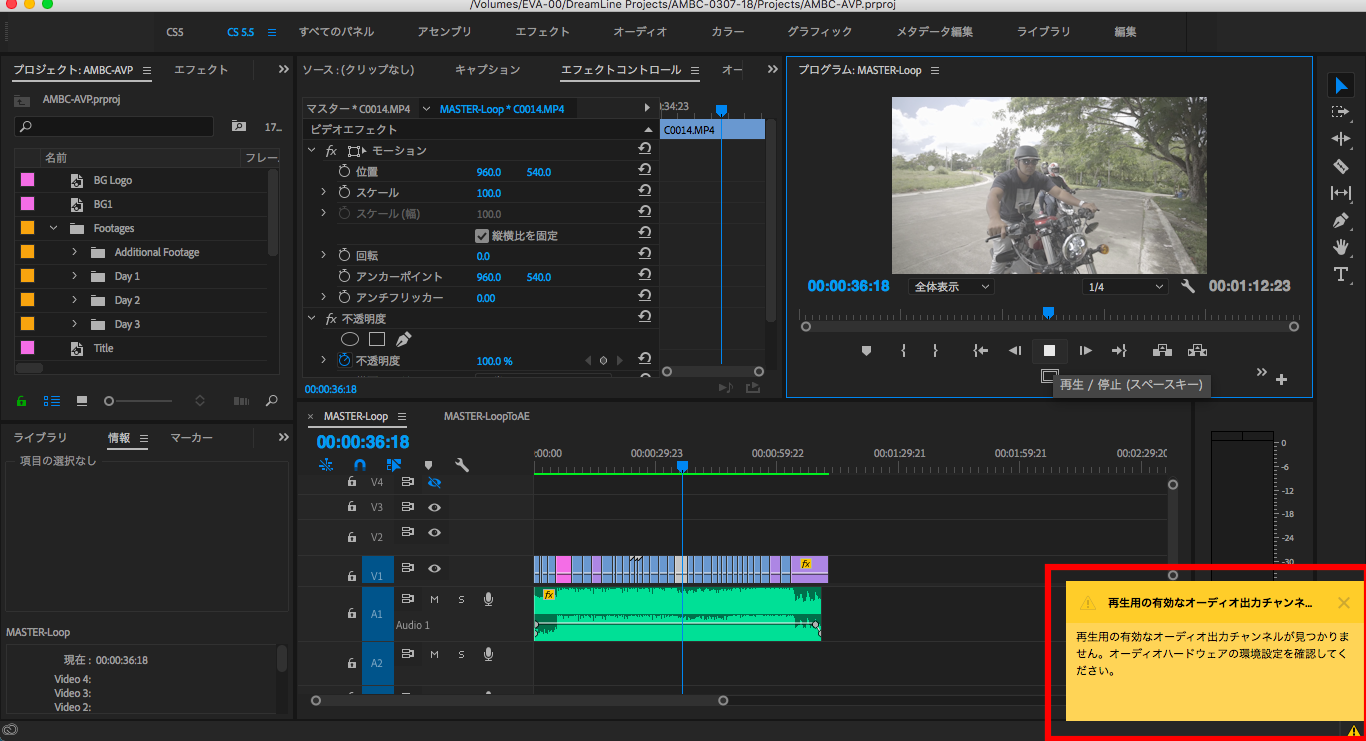1366x741 pixels.
Task: Open the MASTER-LoopToAE sequence tab
Action: click(x=486, y=416)
